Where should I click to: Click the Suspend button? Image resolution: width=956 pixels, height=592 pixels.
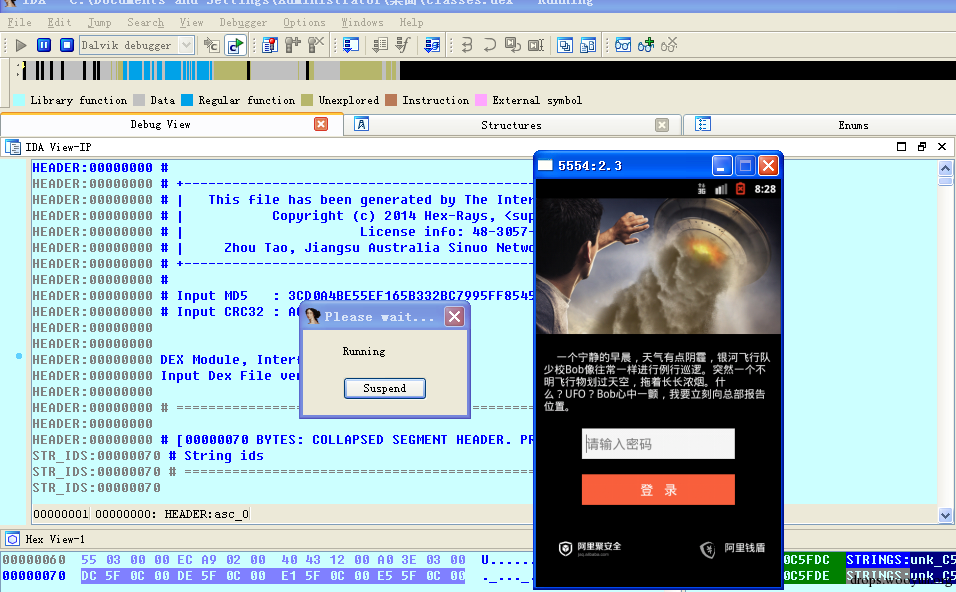pyautogui.click(x=385, y=388)
